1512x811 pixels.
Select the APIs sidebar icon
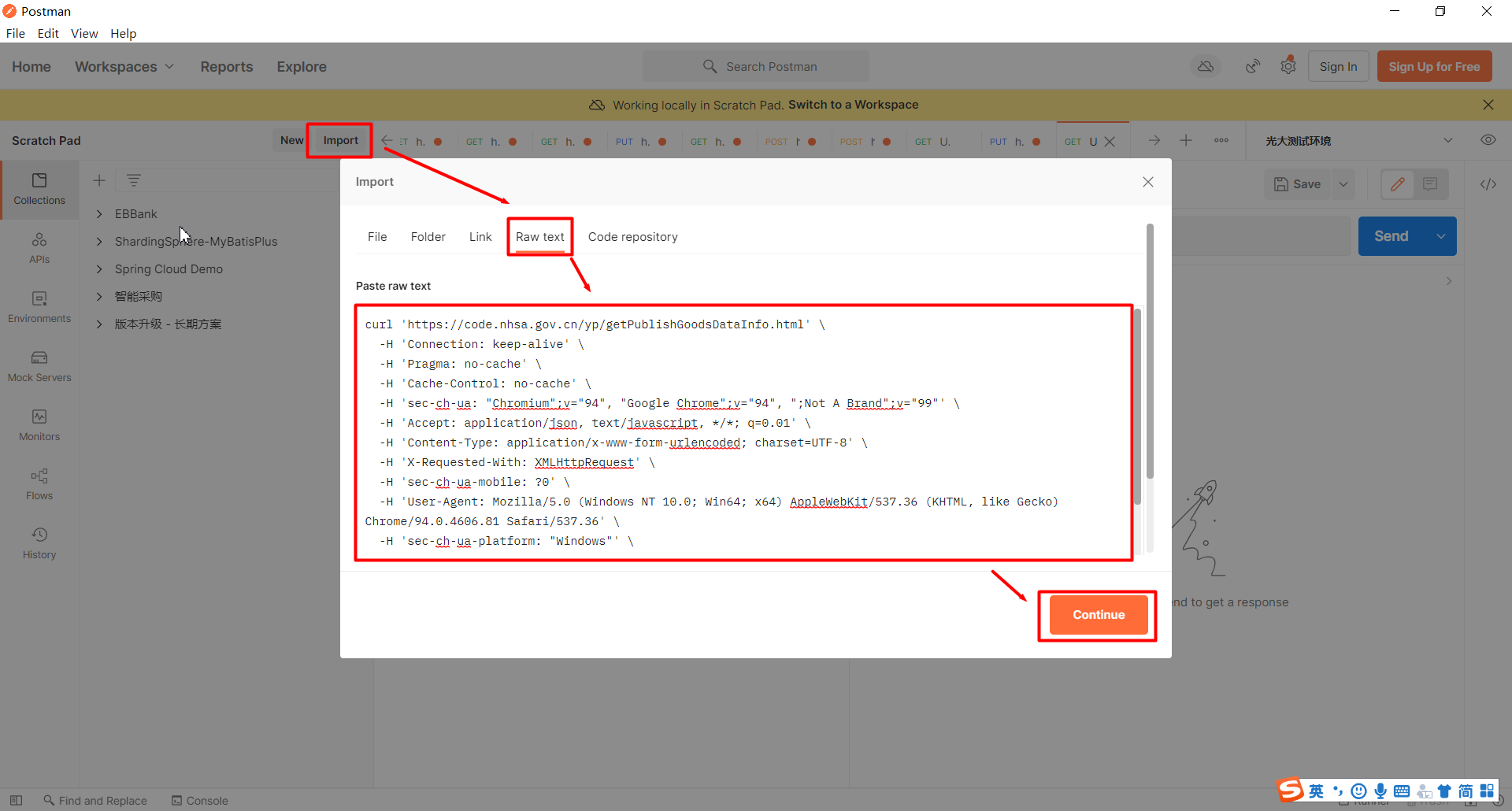(39, 248)
